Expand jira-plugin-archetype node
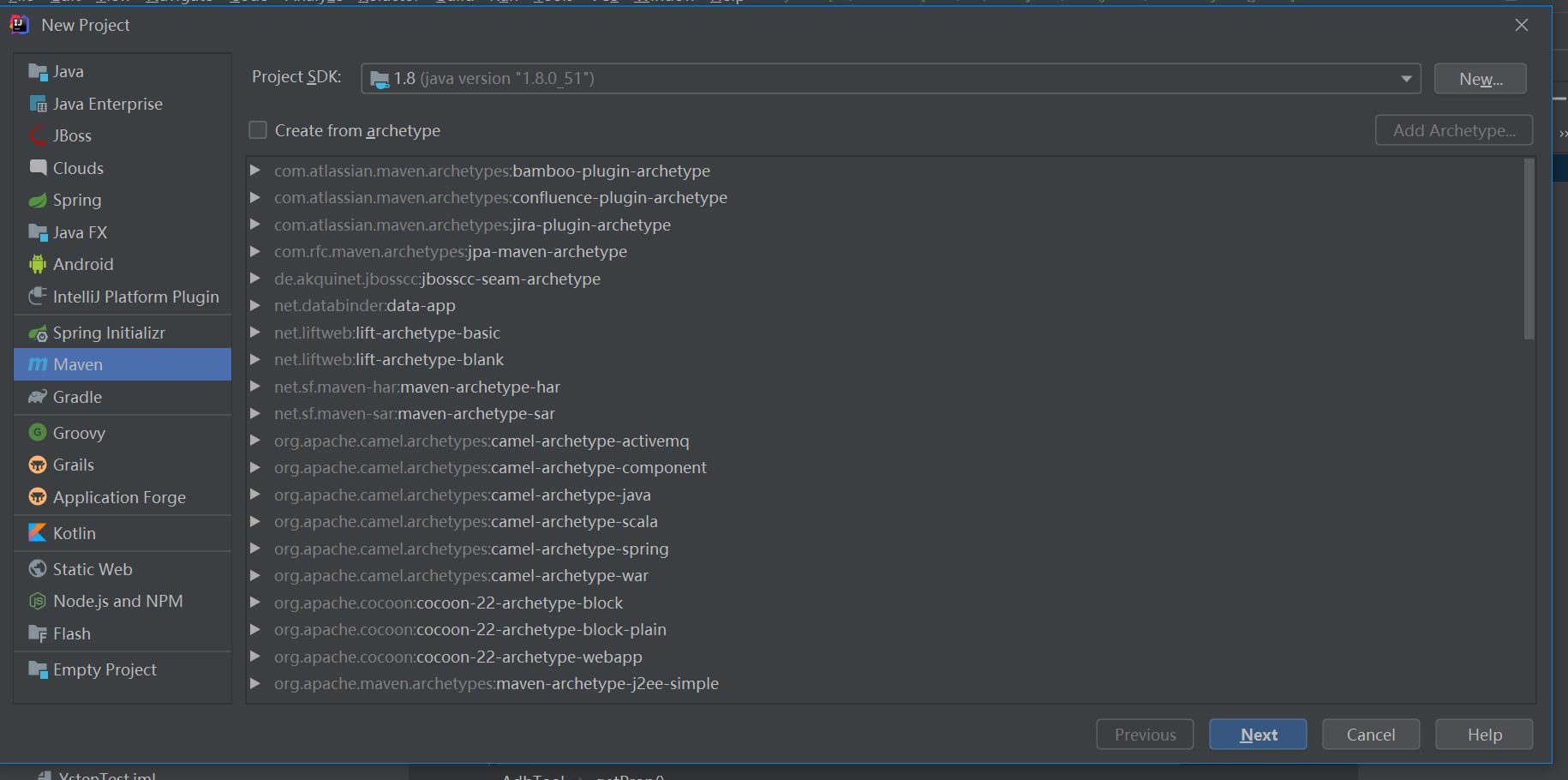This screenshot has height=780, width=1568. [255, 225]
